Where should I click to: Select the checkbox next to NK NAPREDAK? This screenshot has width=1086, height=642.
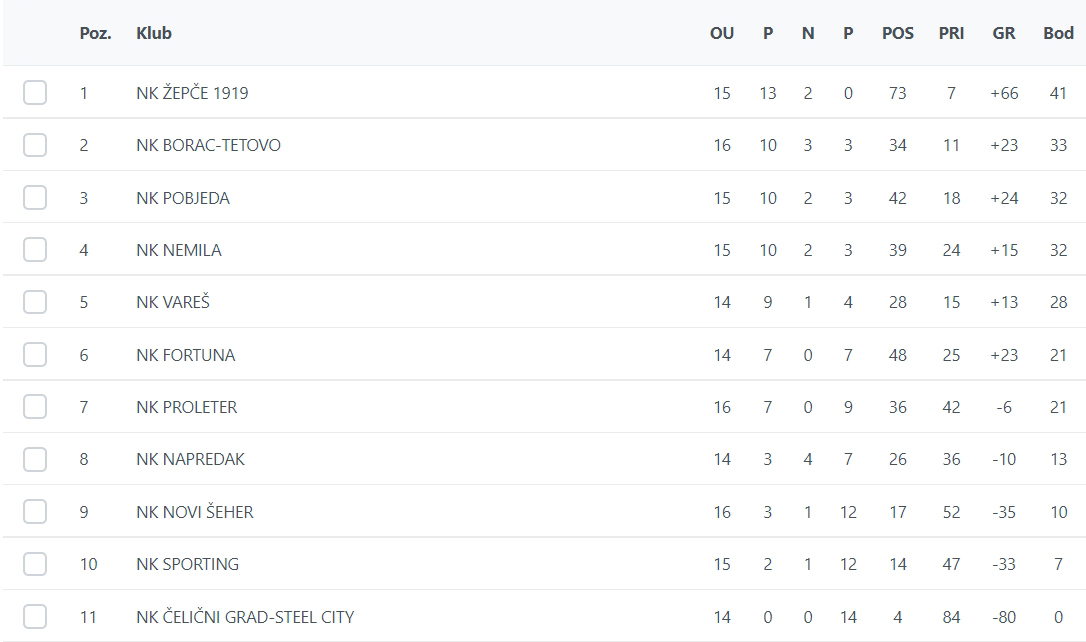pyautogui.click(x=35, y=459)
